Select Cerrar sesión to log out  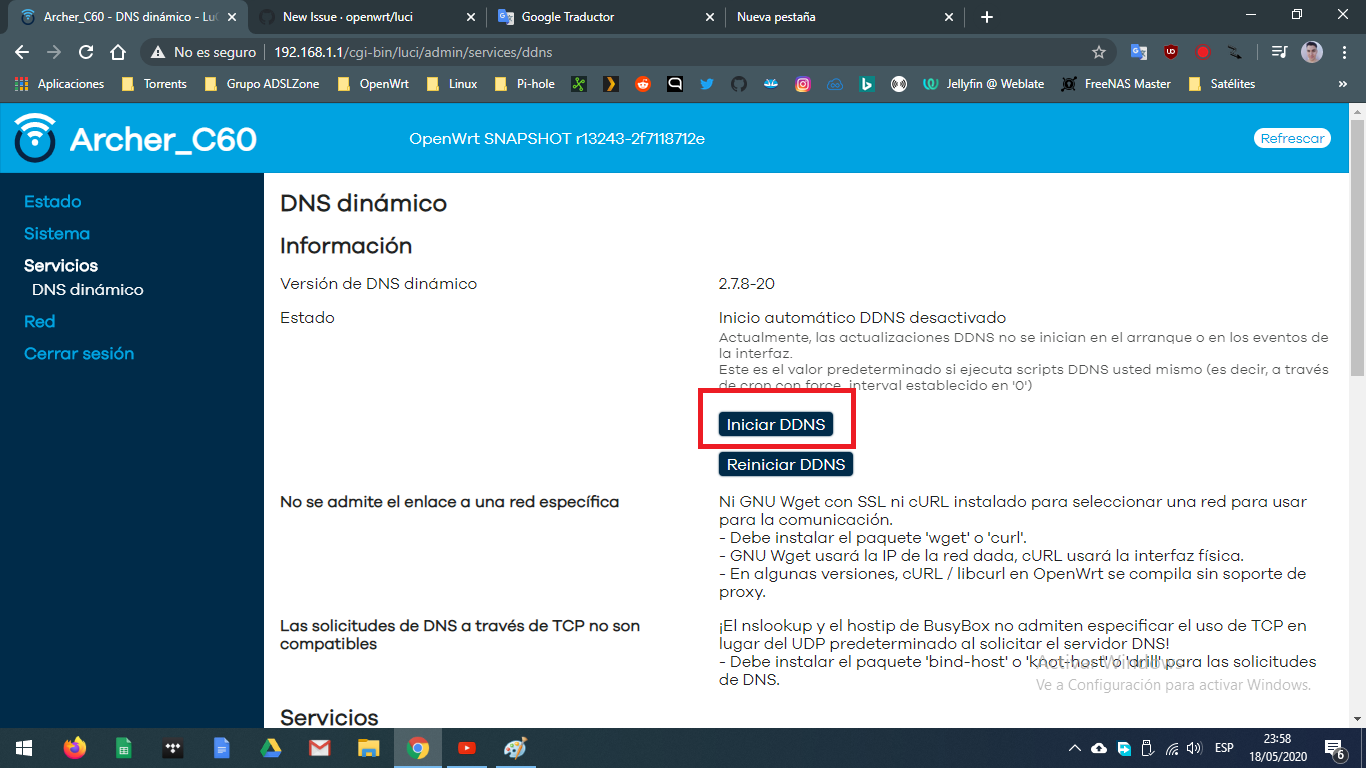point(79,353)
